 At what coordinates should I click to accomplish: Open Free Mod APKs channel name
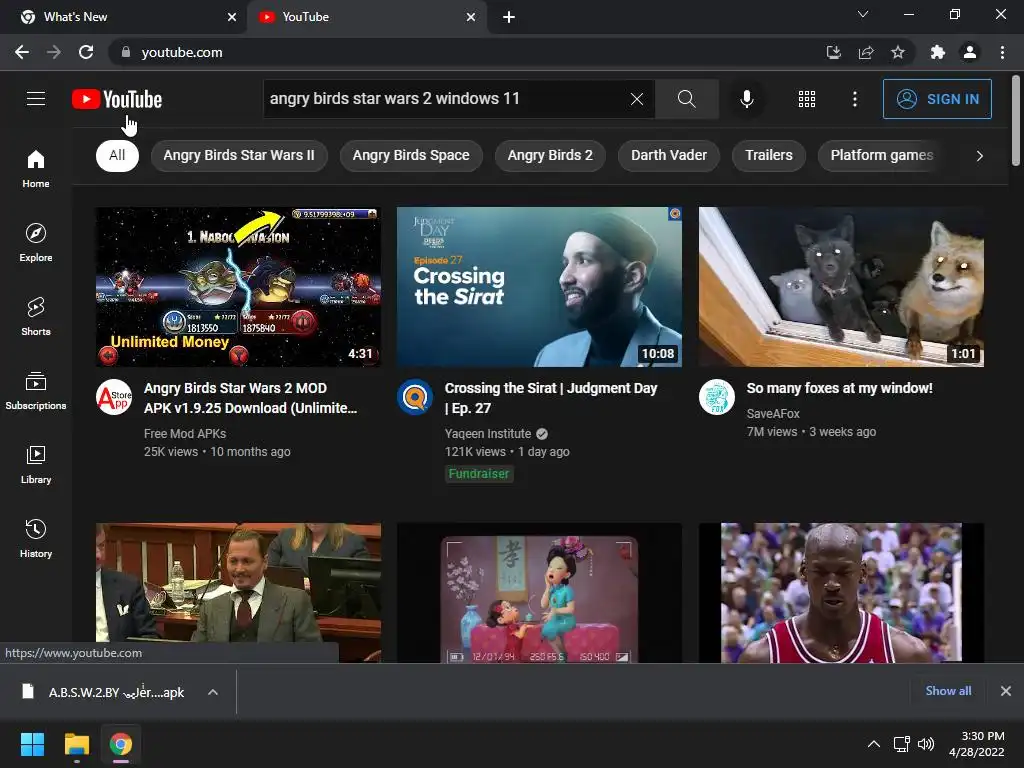click(185, 434)
